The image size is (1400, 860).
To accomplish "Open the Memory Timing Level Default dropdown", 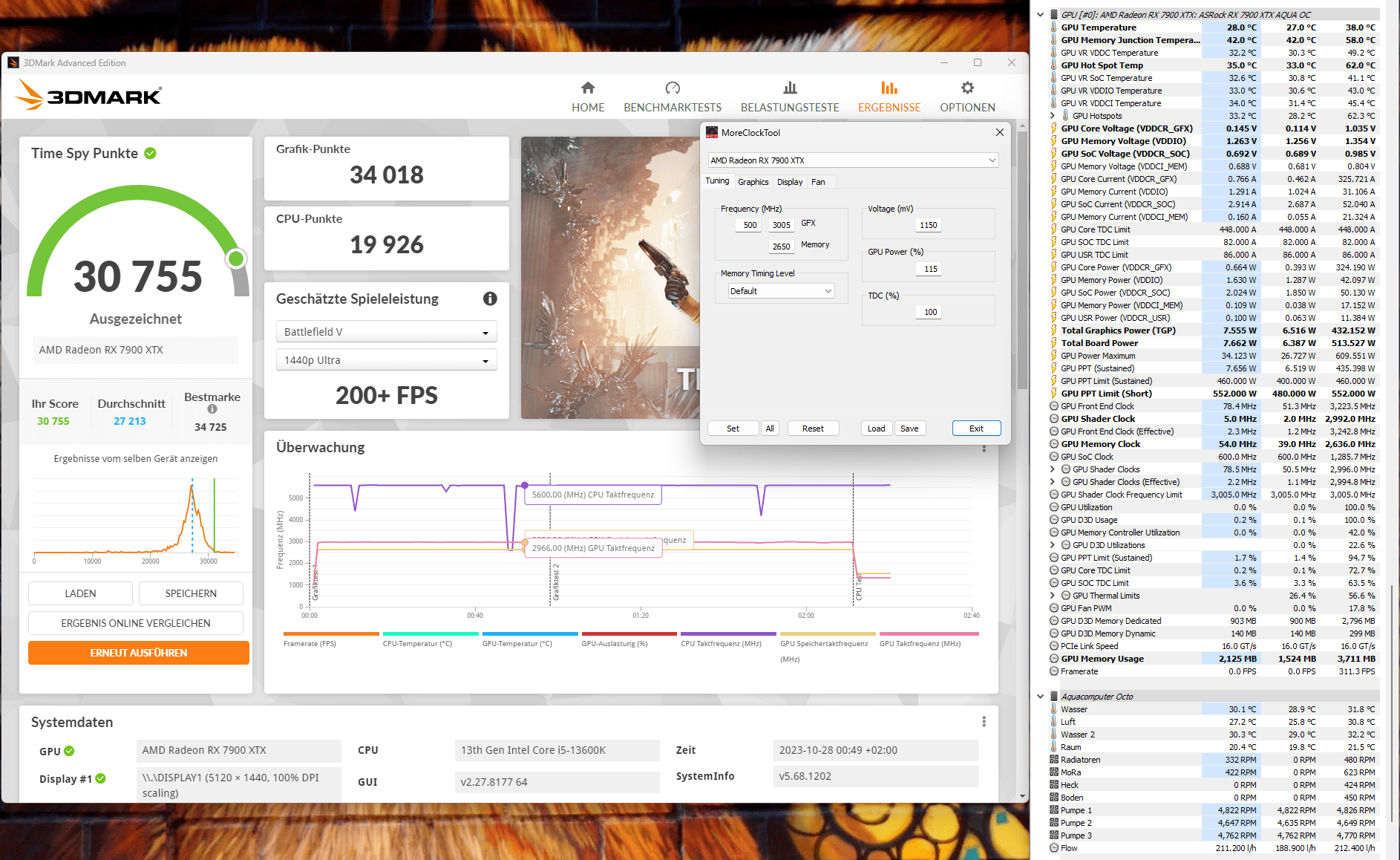I will (781, 291).
